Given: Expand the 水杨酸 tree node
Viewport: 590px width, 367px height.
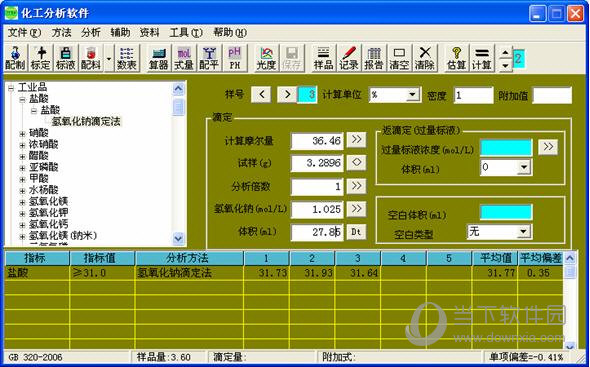Looking at the screenshot, I should pyautogui.click(x=23, y=190).
